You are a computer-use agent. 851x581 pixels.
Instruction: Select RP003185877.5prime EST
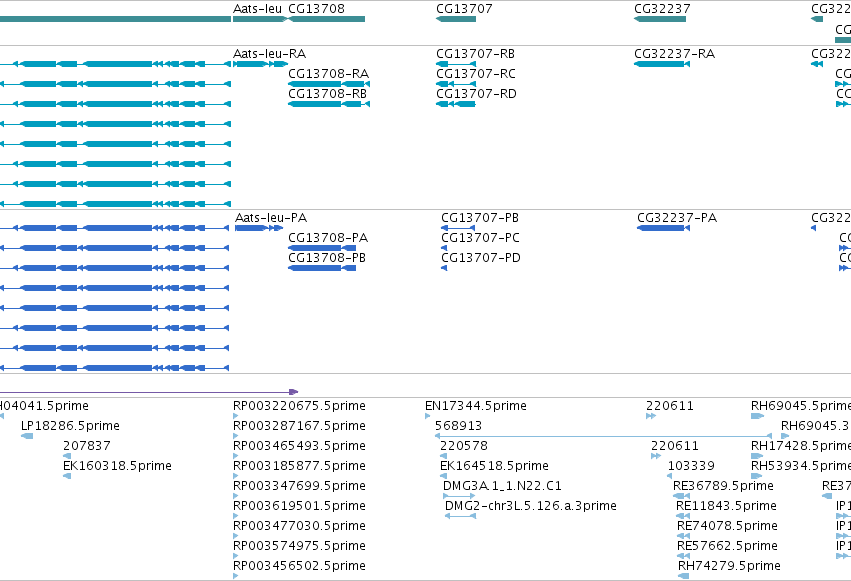[x=299, y=466]
